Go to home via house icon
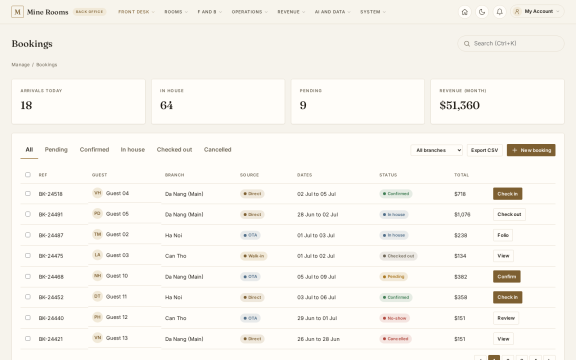The height and width of the screenshot is (360, 576). [x=464, y=12]
